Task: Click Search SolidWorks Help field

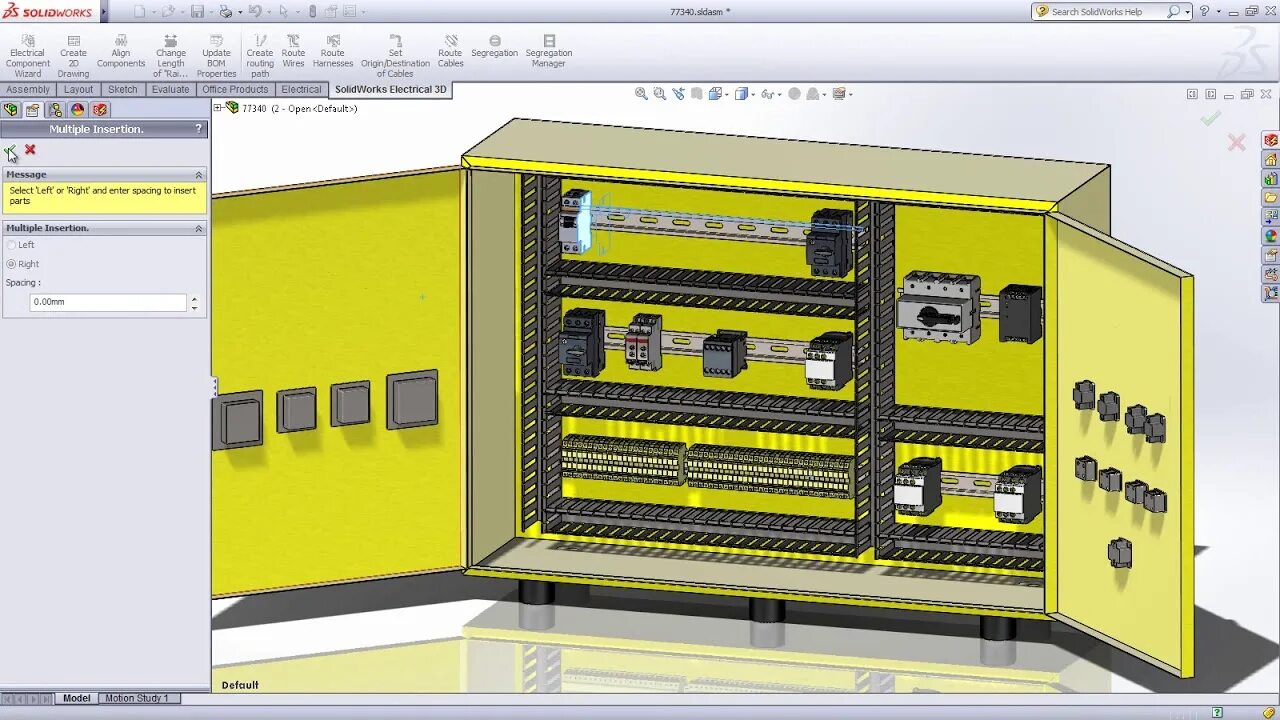Action: (1107, 12)
